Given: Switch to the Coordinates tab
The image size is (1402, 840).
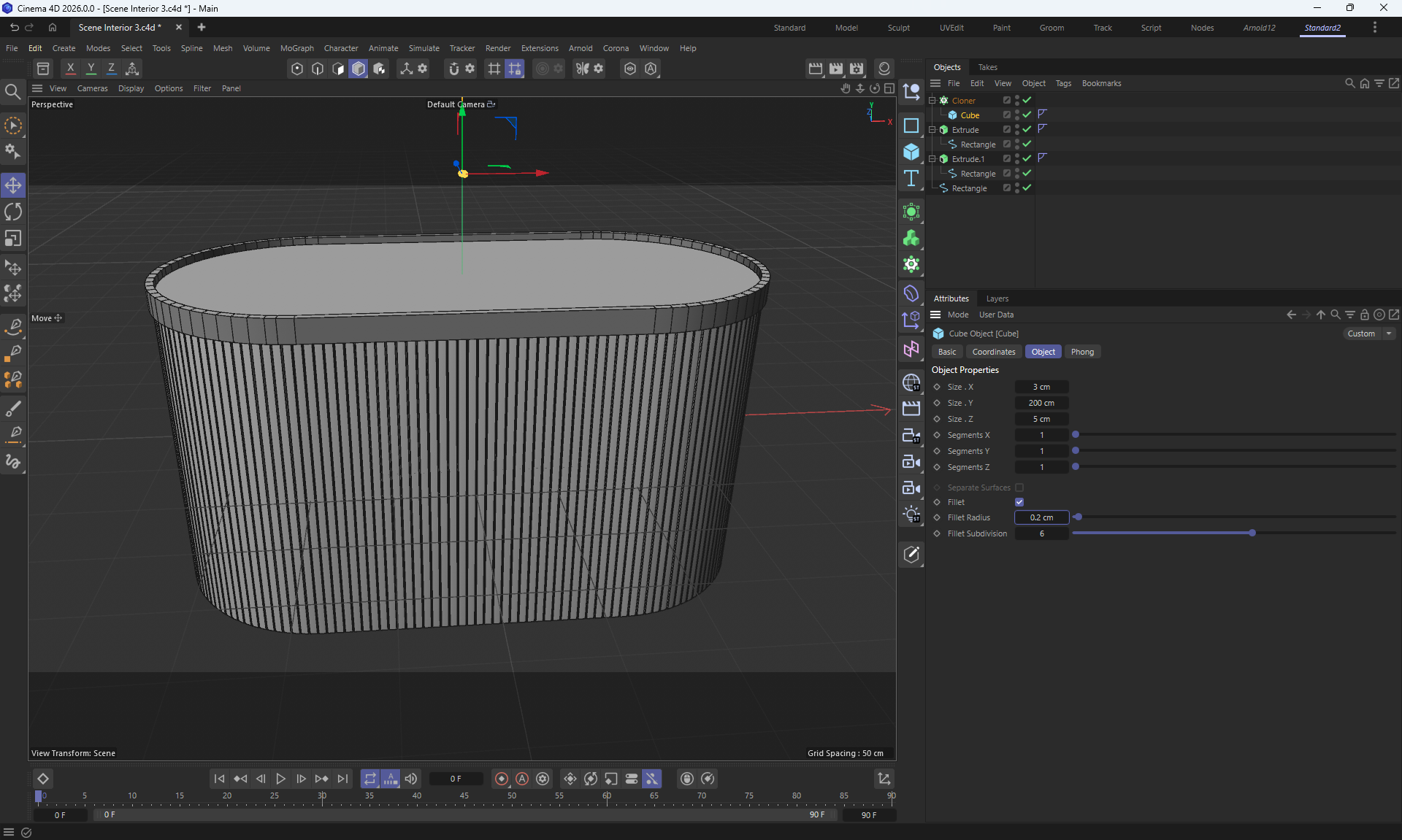Looking at the screenshot, I should [x=993, y=352].
